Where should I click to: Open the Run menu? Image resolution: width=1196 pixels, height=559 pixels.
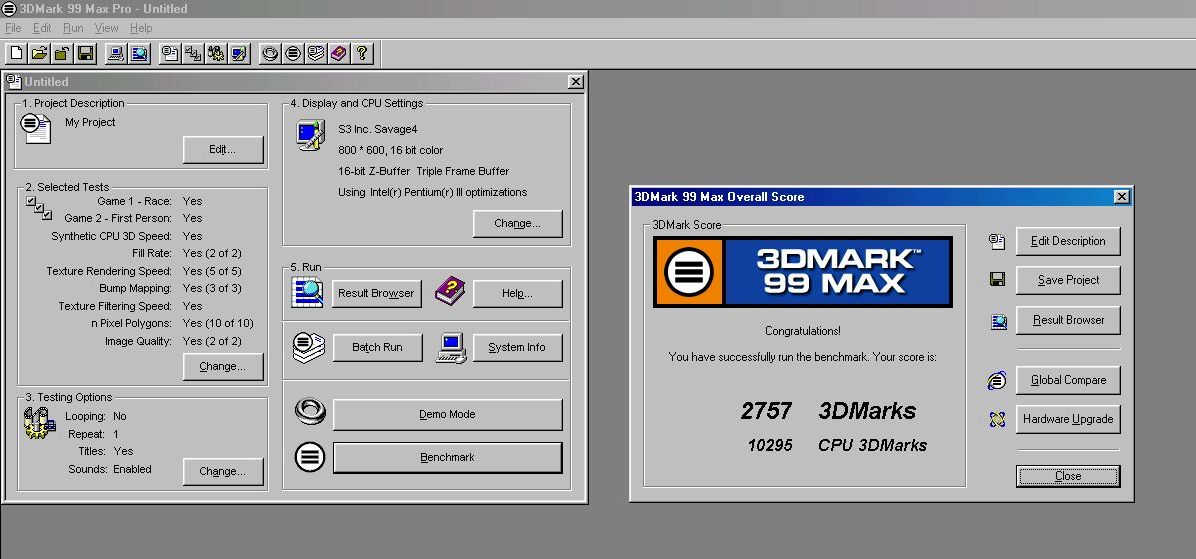(x=73, y=28)
